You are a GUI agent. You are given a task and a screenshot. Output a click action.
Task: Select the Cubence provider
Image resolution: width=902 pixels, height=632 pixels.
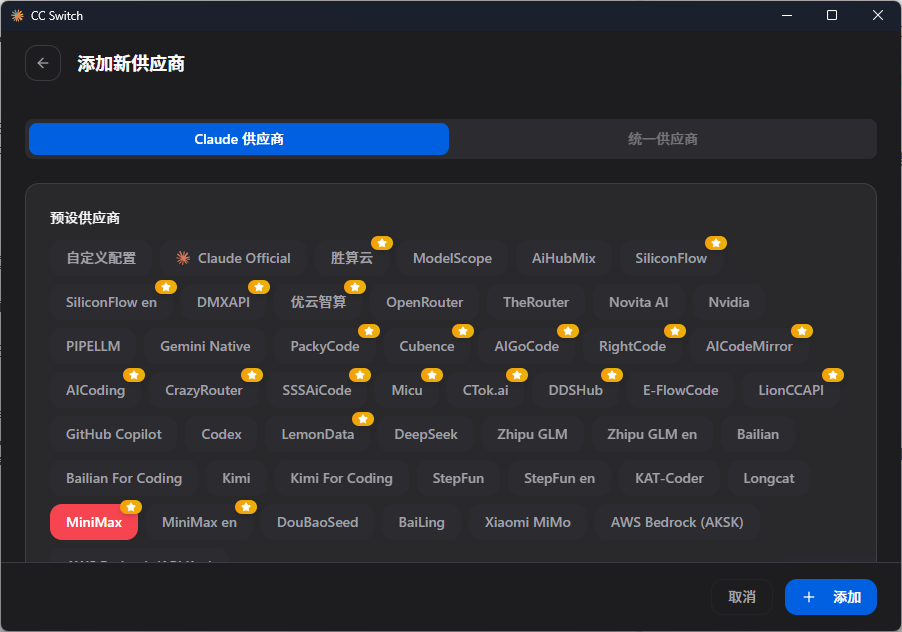(427, 346)
